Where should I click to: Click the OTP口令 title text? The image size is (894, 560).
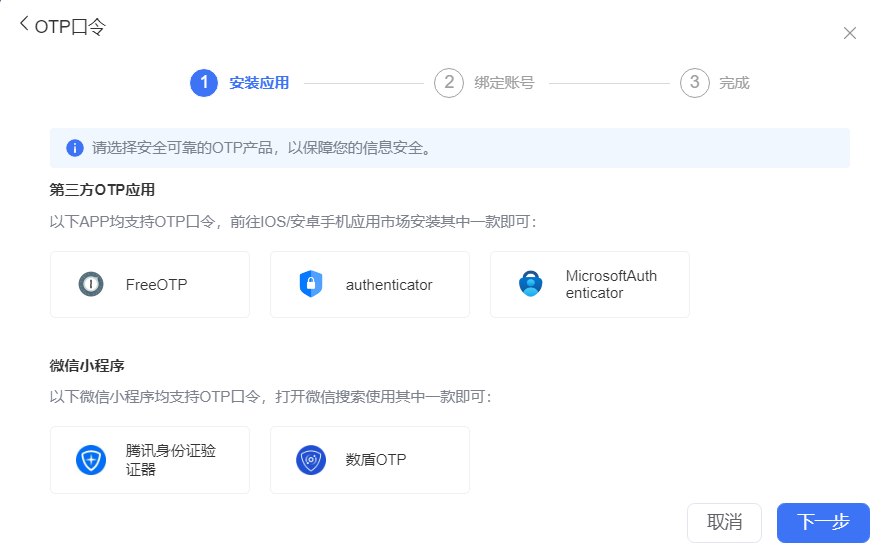[x=70, y=27]
